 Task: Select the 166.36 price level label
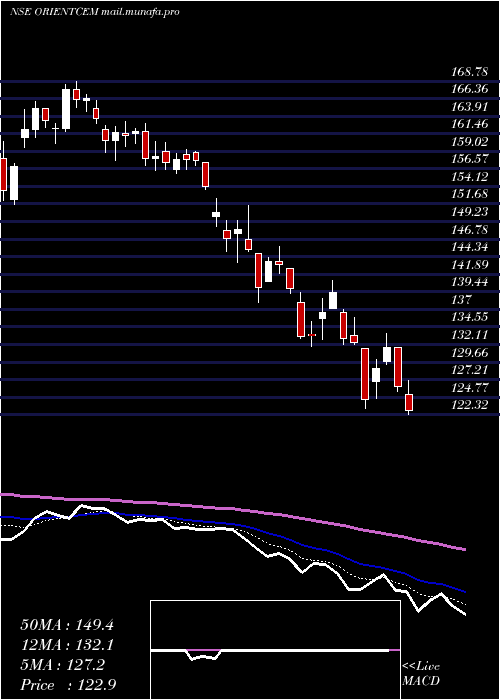click(469, 89)
